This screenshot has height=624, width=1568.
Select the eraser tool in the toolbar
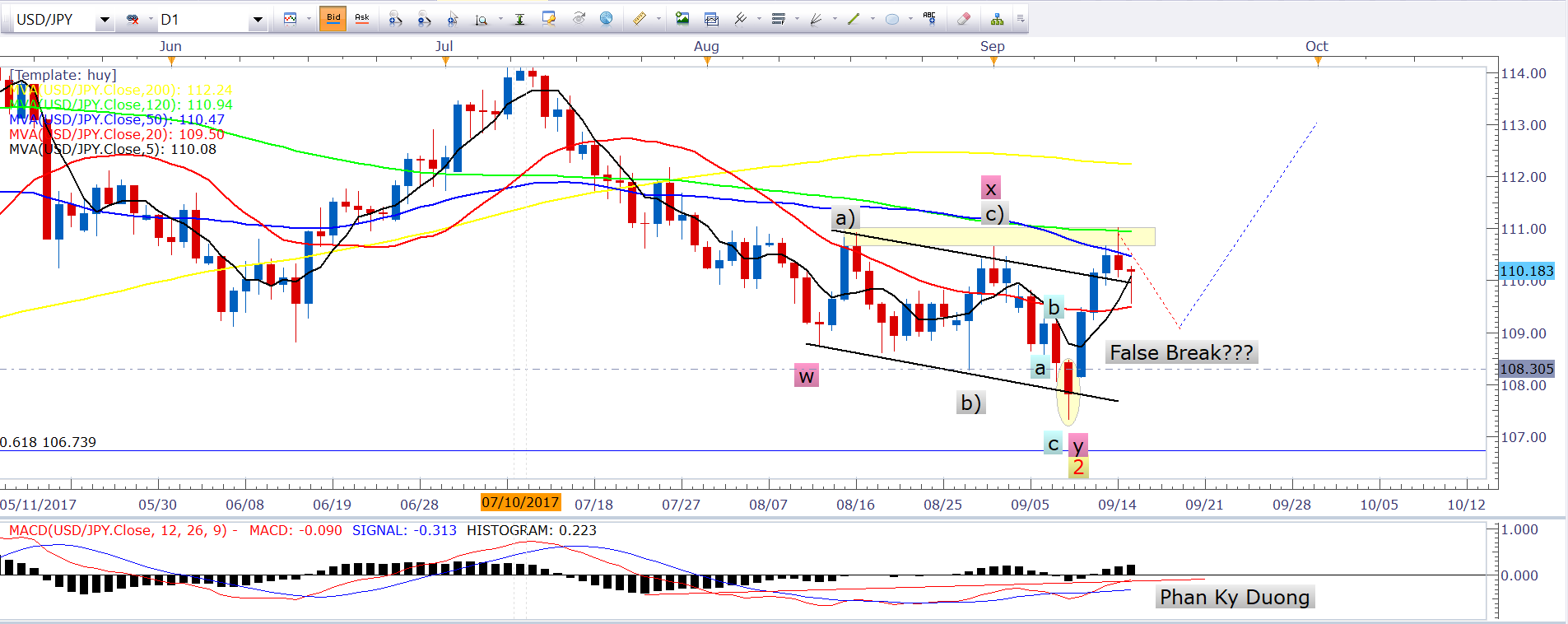coord(963,19)
